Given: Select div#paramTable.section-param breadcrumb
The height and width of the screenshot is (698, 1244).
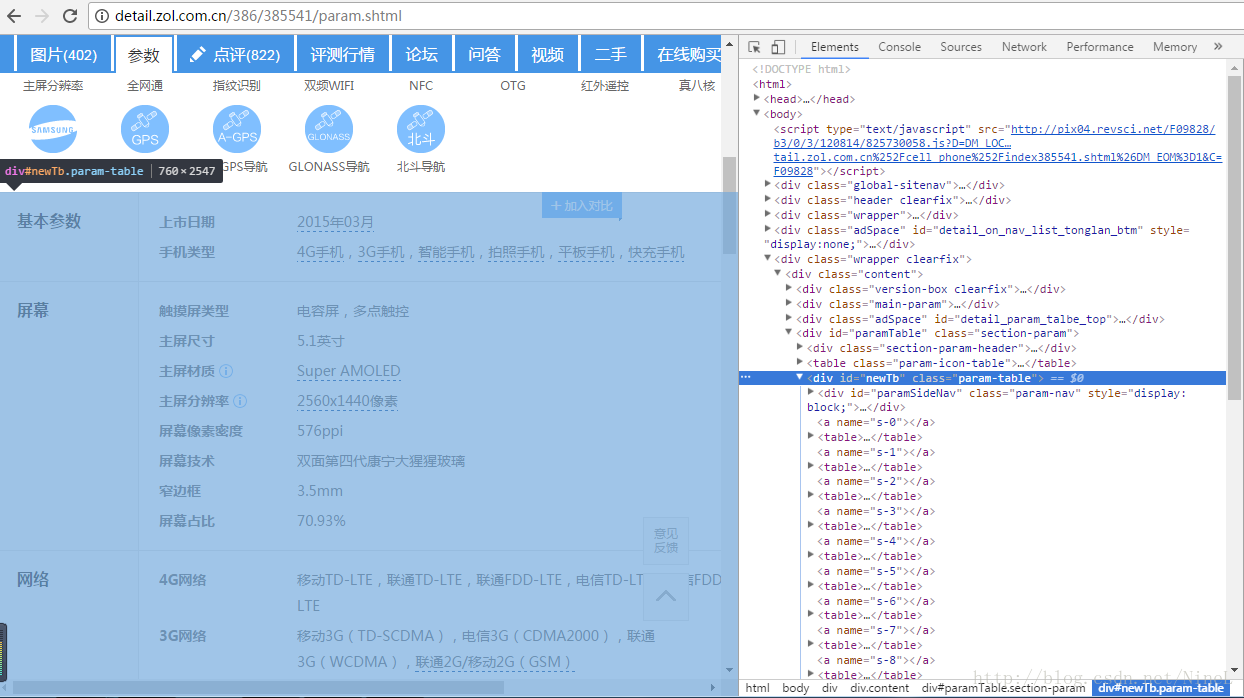Looking at the screenshot, I should [x=1003, y=688].
